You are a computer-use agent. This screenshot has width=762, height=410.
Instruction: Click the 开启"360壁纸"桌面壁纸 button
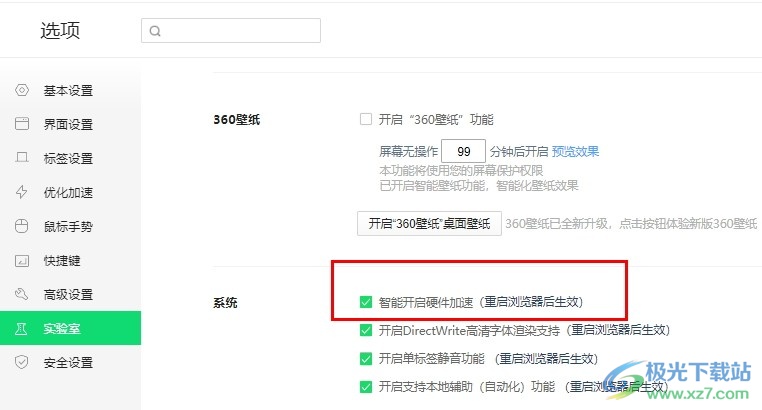[x=429, y=223]
